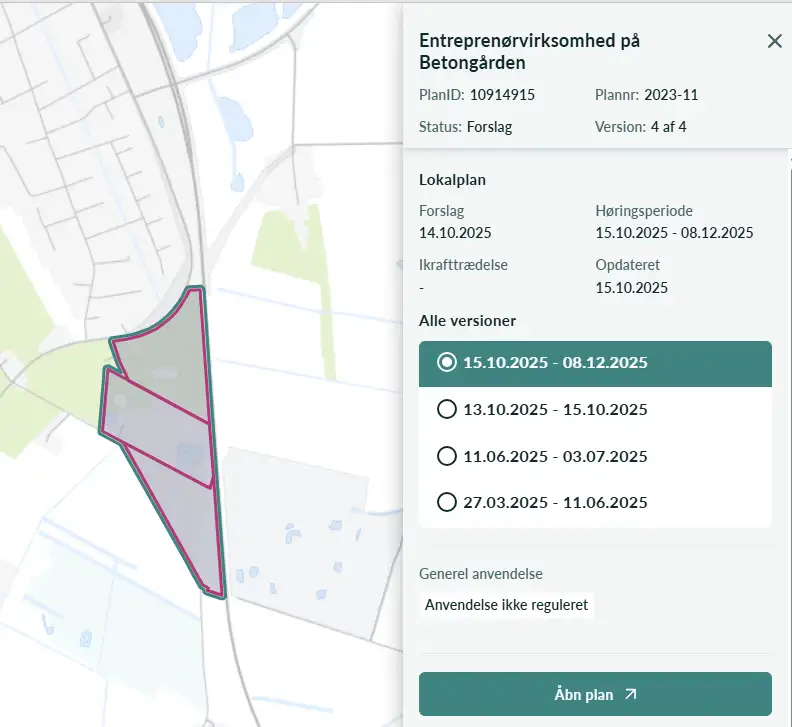Click the 'Version: 4 af 4' text

(x=640, y=127)
